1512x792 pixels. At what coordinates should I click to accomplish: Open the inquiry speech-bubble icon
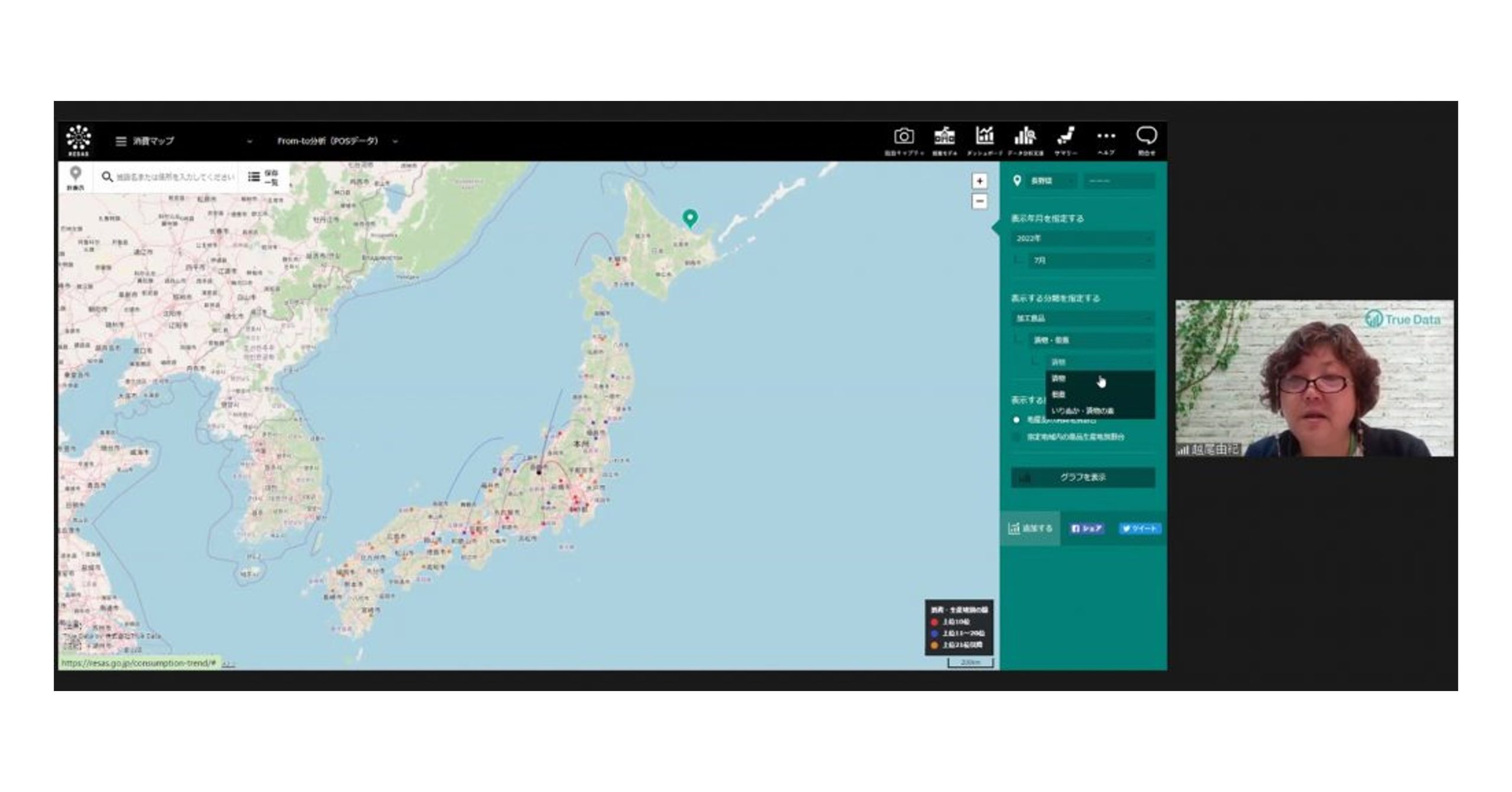coord(1147,138)
